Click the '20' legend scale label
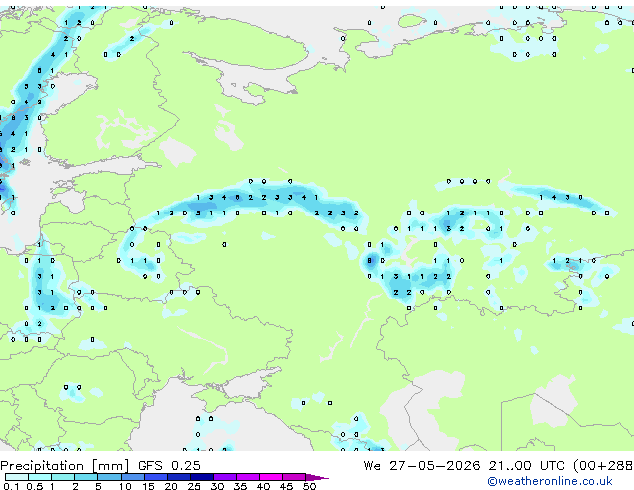 coord(171,486)
